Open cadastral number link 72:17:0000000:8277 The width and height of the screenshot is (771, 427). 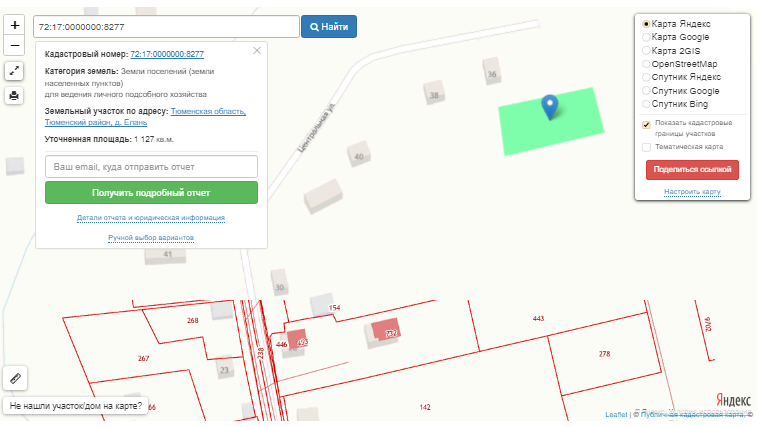click(167, 54)
